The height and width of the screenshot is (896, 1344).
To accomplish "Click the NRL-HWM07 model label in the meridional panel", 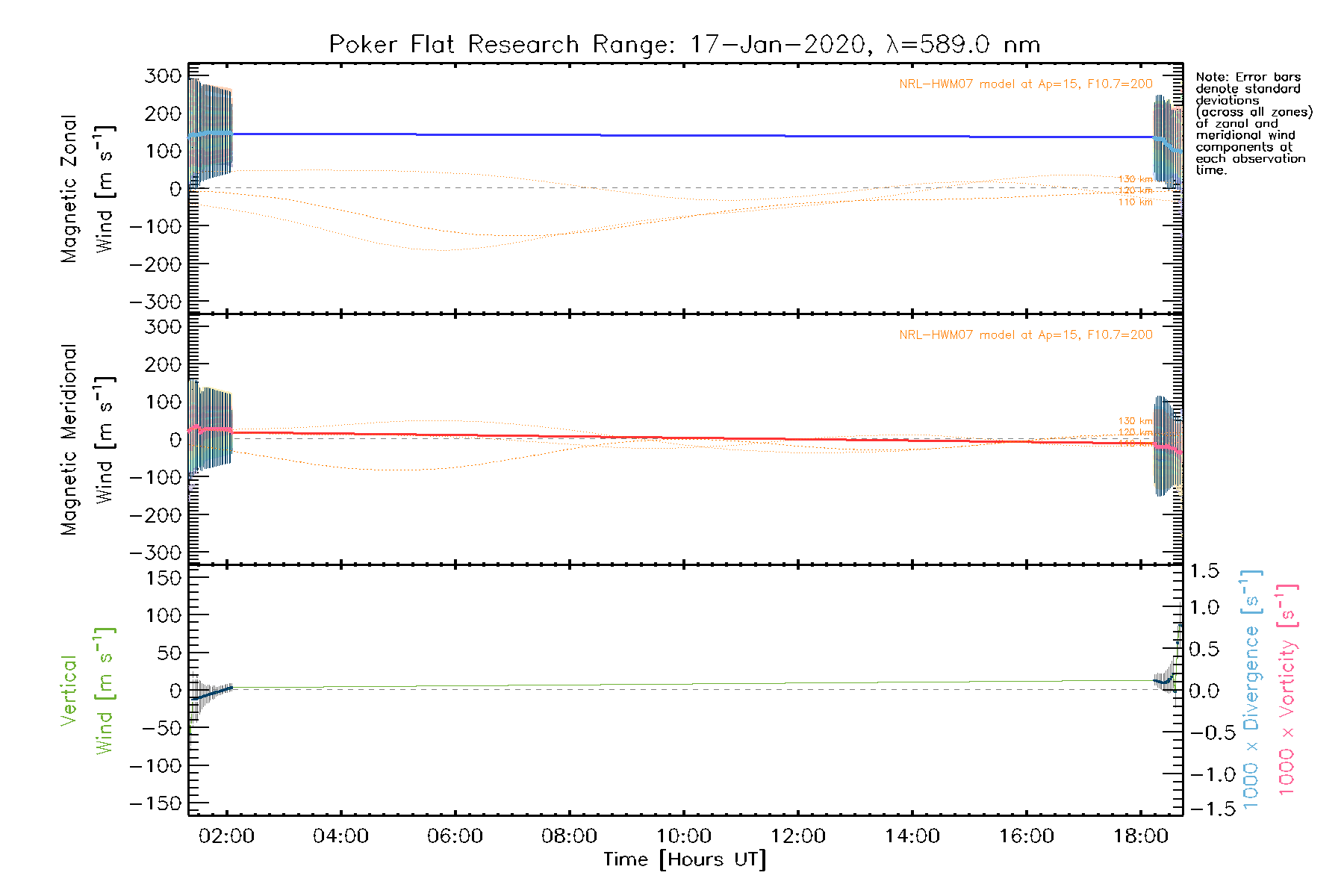I will coord(1026,335).
